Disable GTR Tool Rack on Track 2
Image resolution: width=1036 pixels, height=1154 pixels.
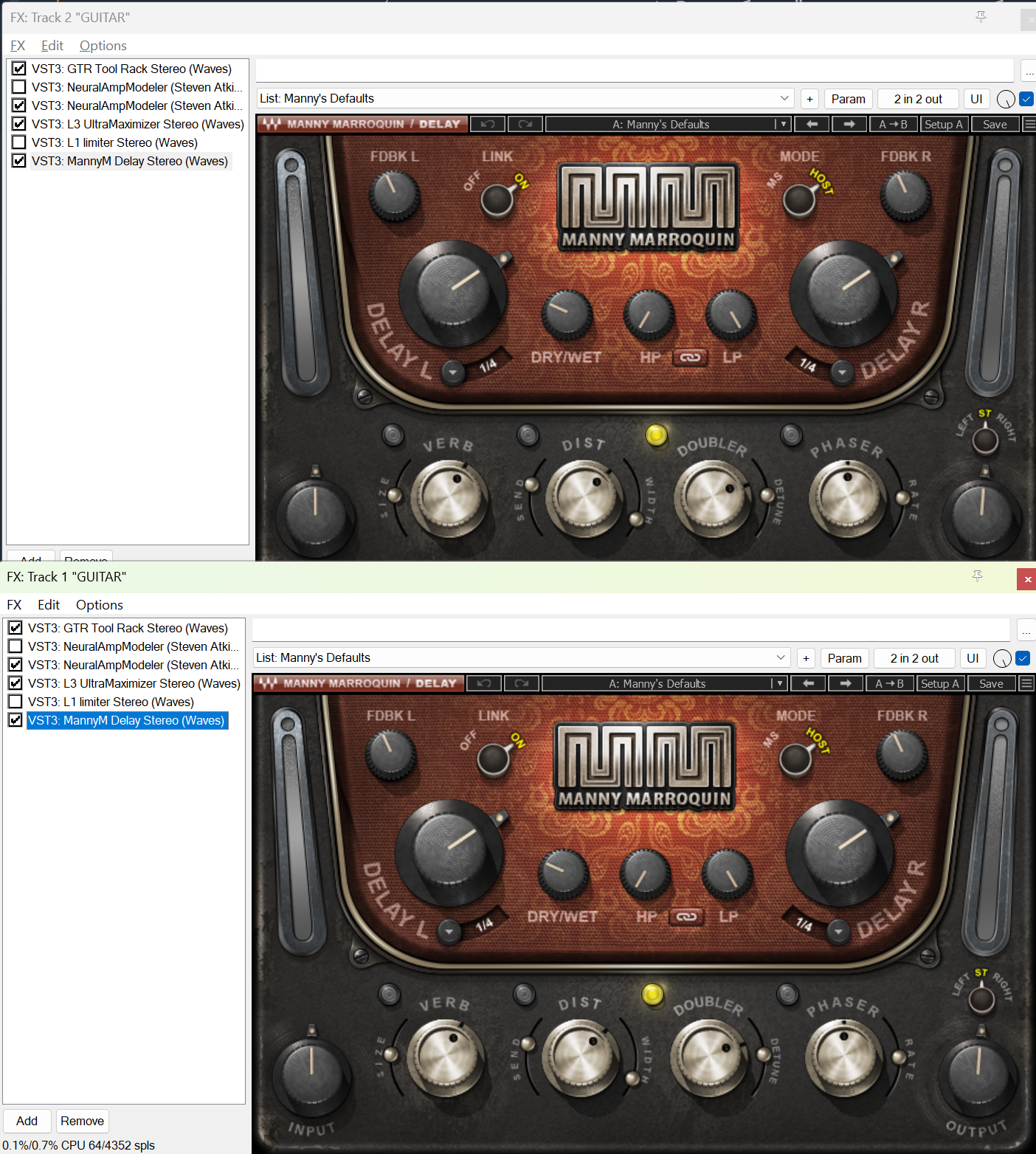coord(19,69)
